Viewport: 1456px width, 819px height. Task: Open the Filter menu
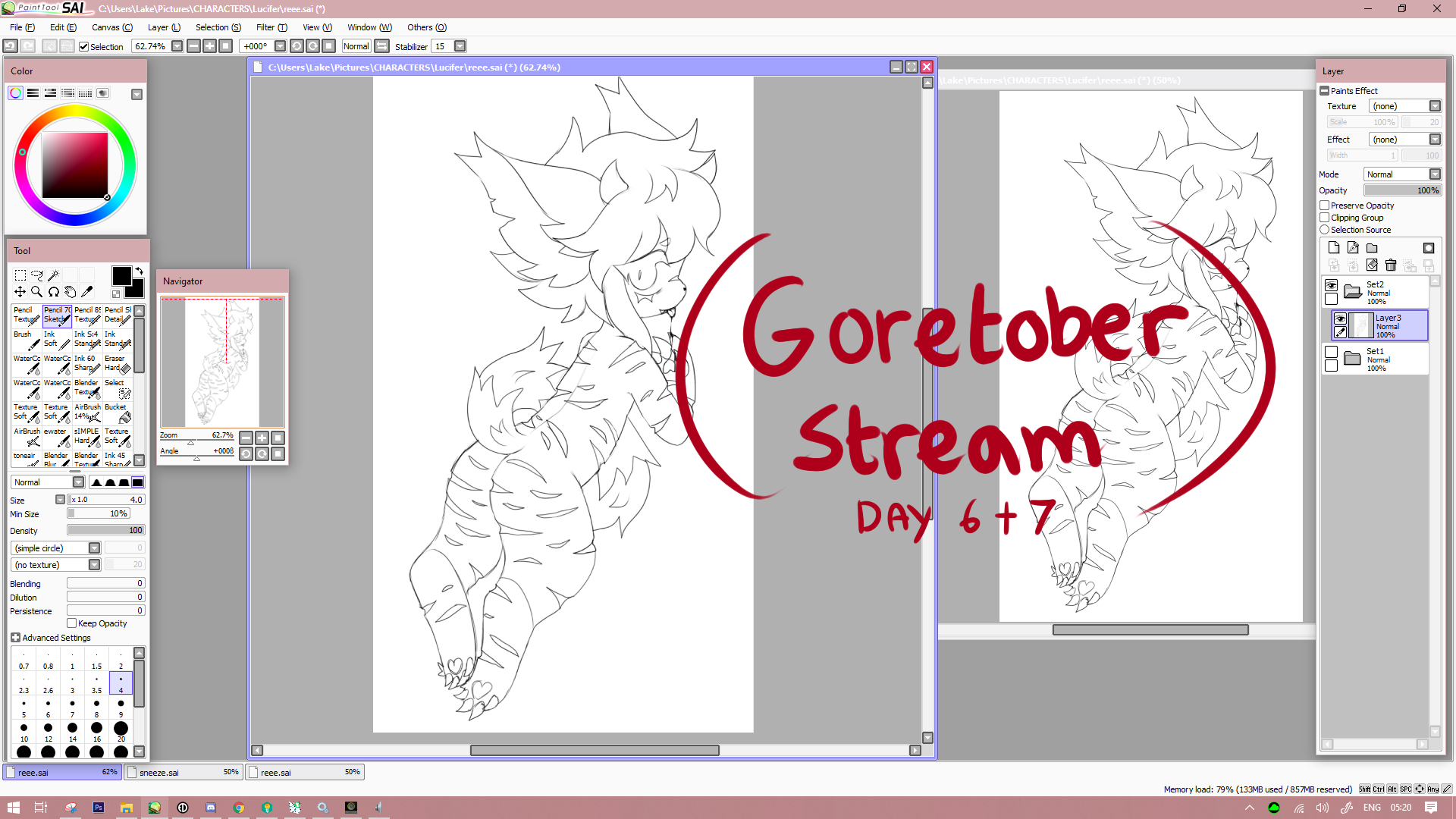[x=271, y=27]
